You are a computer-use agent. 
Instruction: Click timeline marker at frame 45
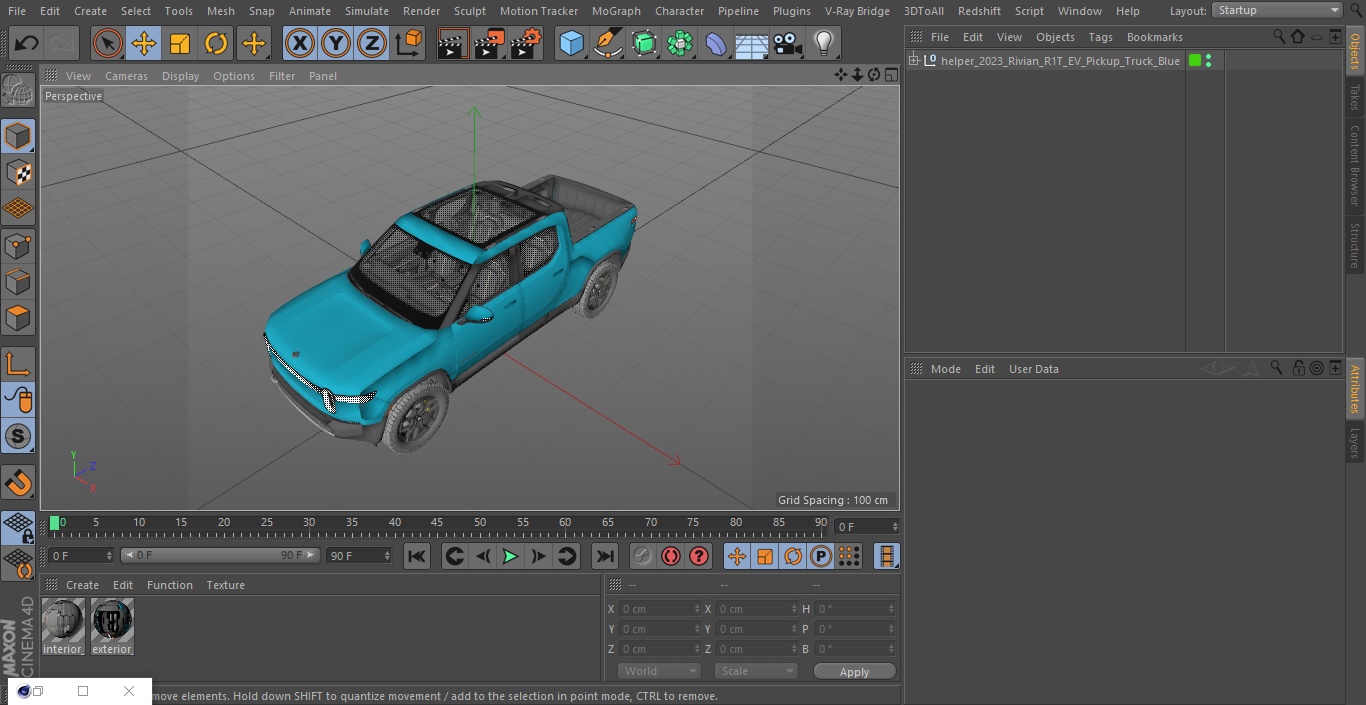pos(437,523)
